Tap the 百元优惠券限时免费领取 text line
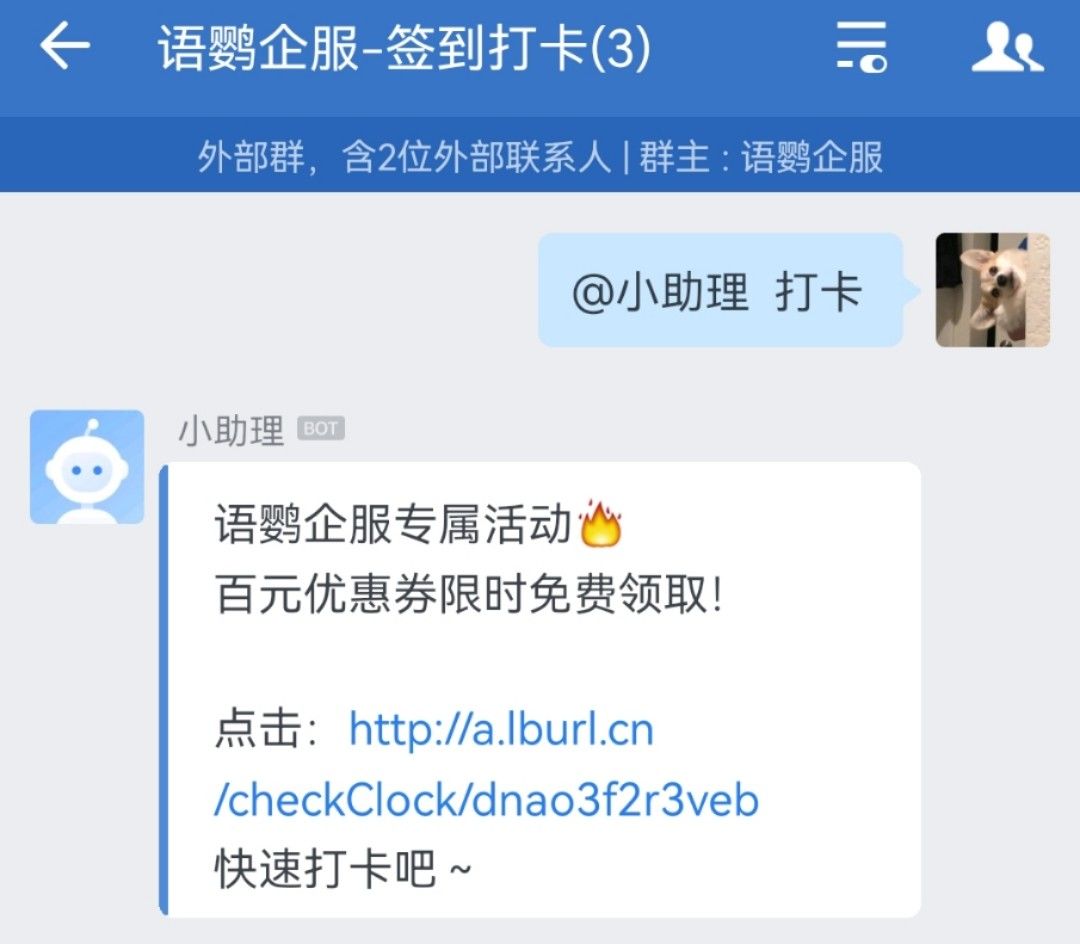 click(x=469, y=594)
